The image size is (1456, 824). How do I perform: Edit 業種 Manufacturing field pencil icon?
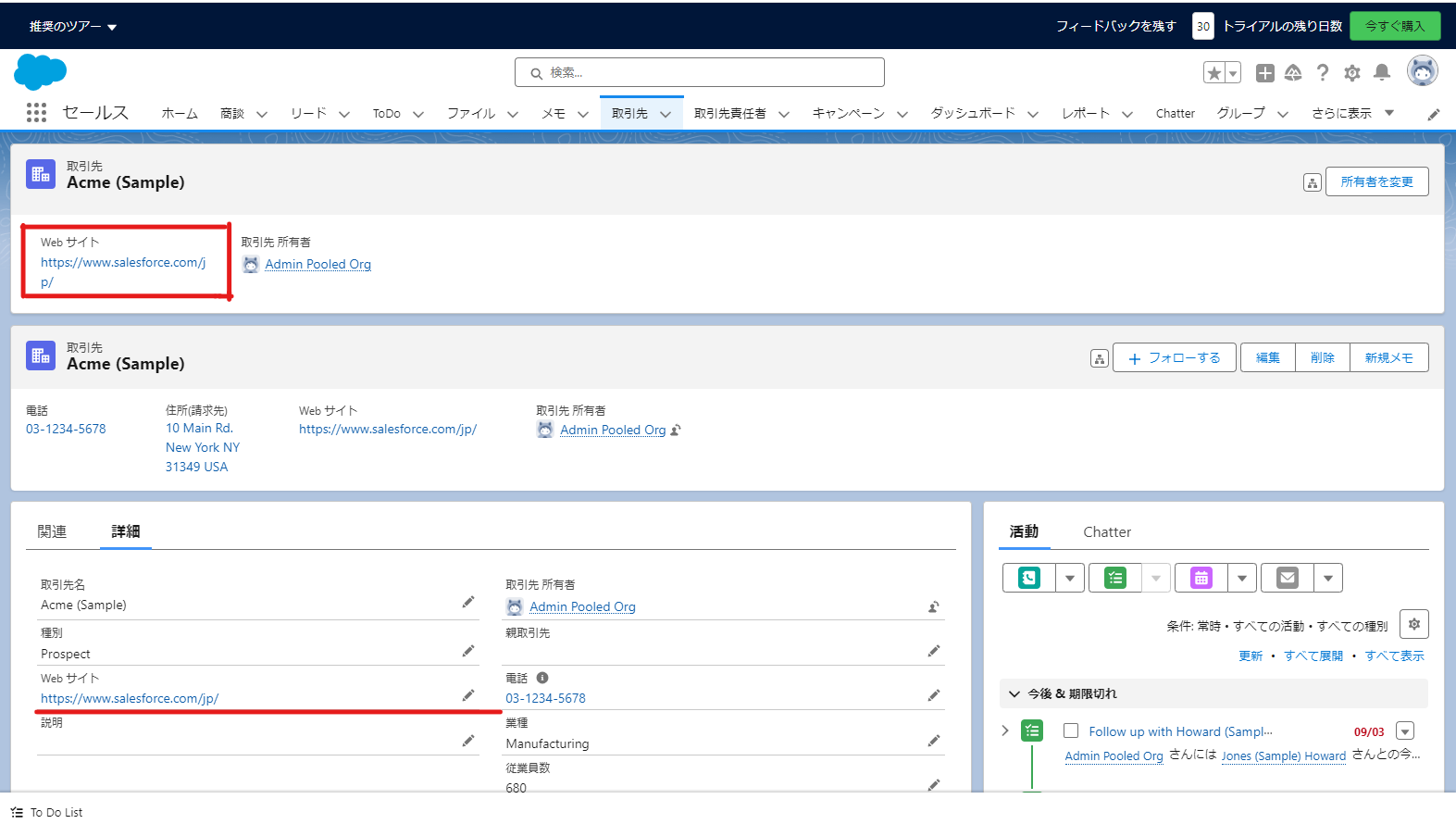(x=934, y=741)
